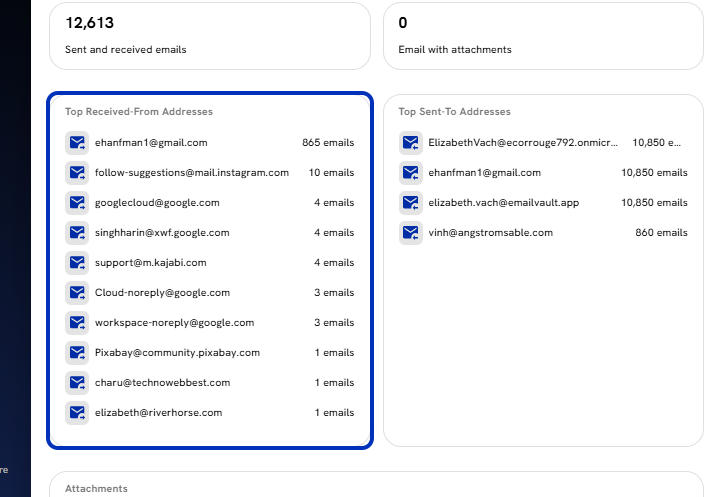715x497 pixels.
Task: Click the 860 emails count
Action: coord(661,233)
